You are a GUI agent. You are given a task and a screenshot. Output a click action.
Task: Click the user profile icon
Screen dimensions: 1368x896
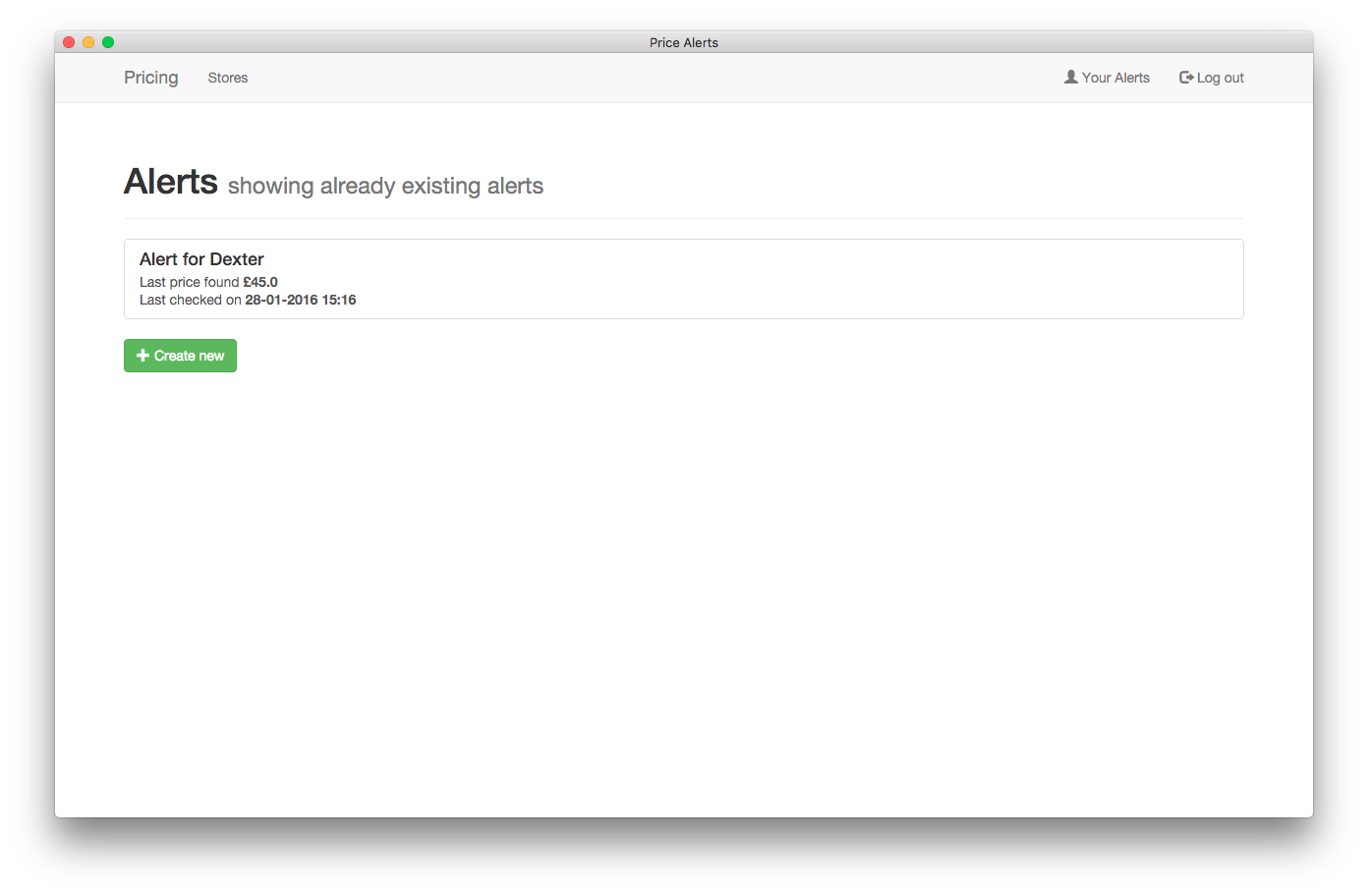click(1071, 77)
